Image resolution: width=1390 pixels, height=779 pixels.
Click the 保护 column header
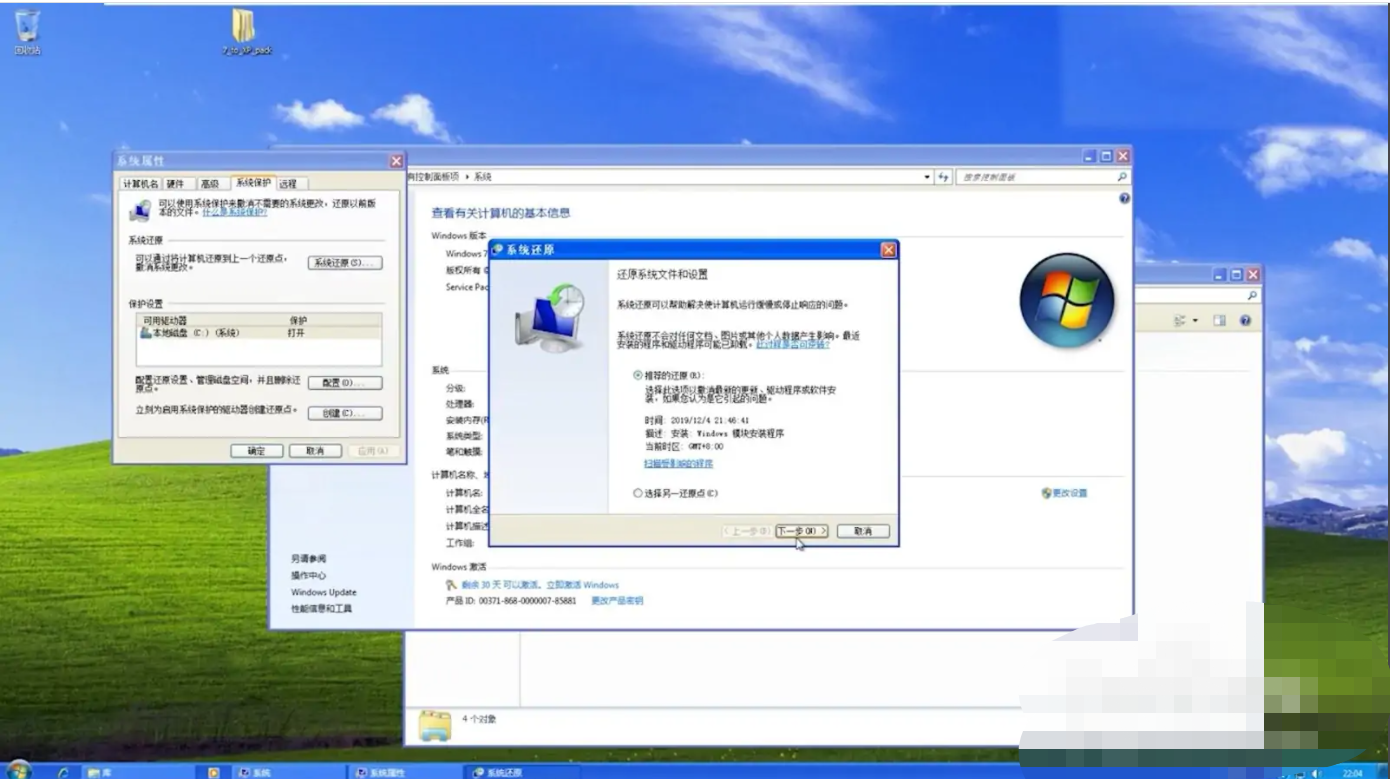tap(299, 320)
